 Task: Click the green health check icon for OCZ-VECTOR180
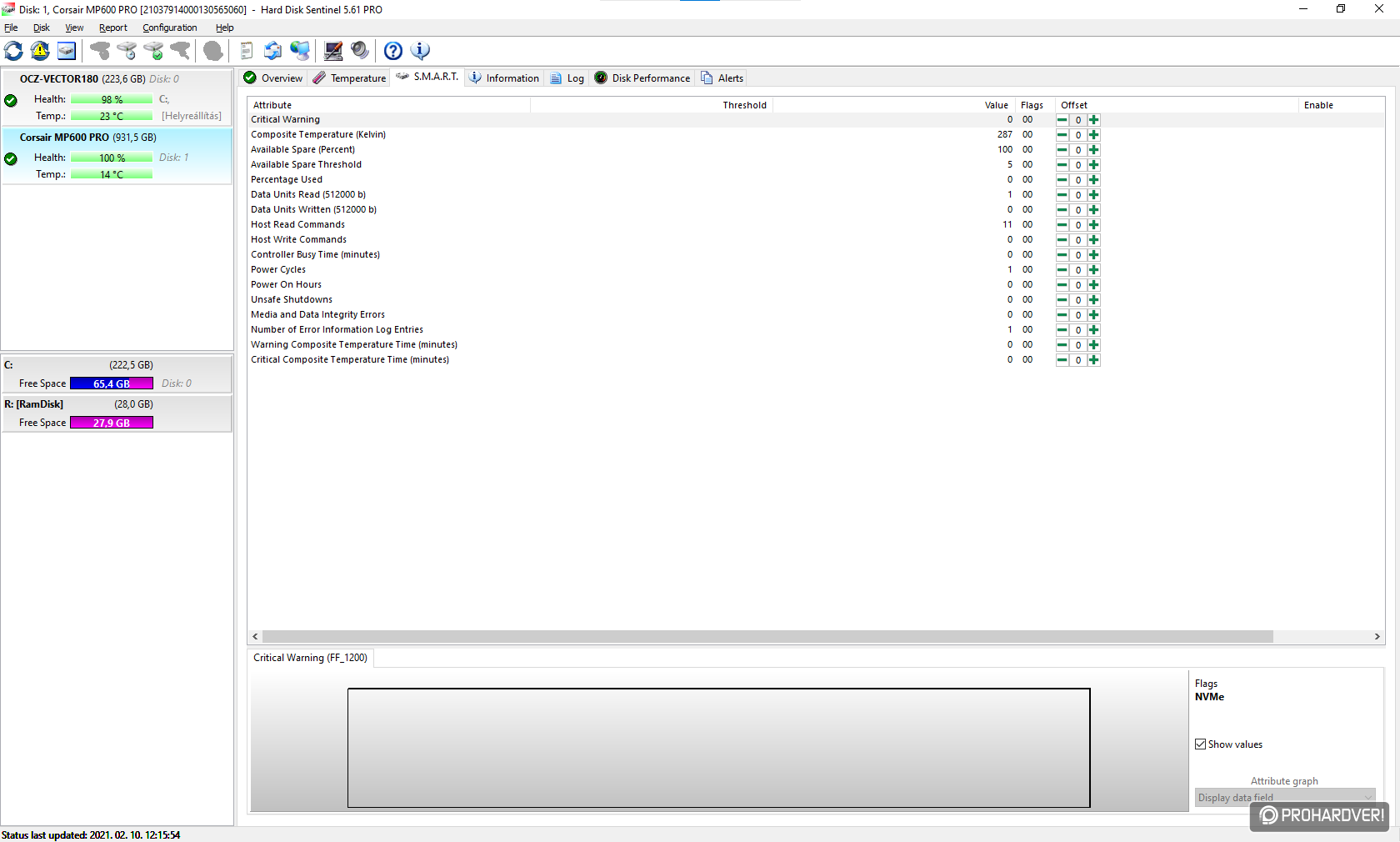point(11,101)
